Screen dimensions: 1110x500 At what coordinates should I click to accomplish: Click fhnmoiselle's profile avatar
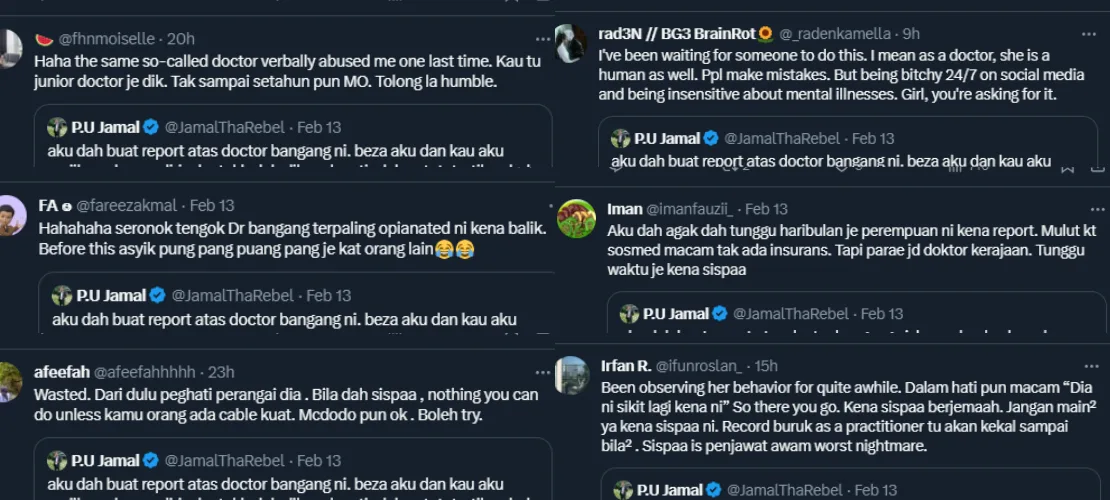[10, 48]
